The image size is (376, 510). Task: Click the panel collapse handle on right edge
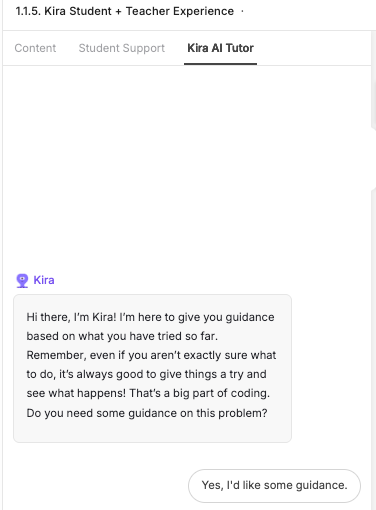[373, 158]
